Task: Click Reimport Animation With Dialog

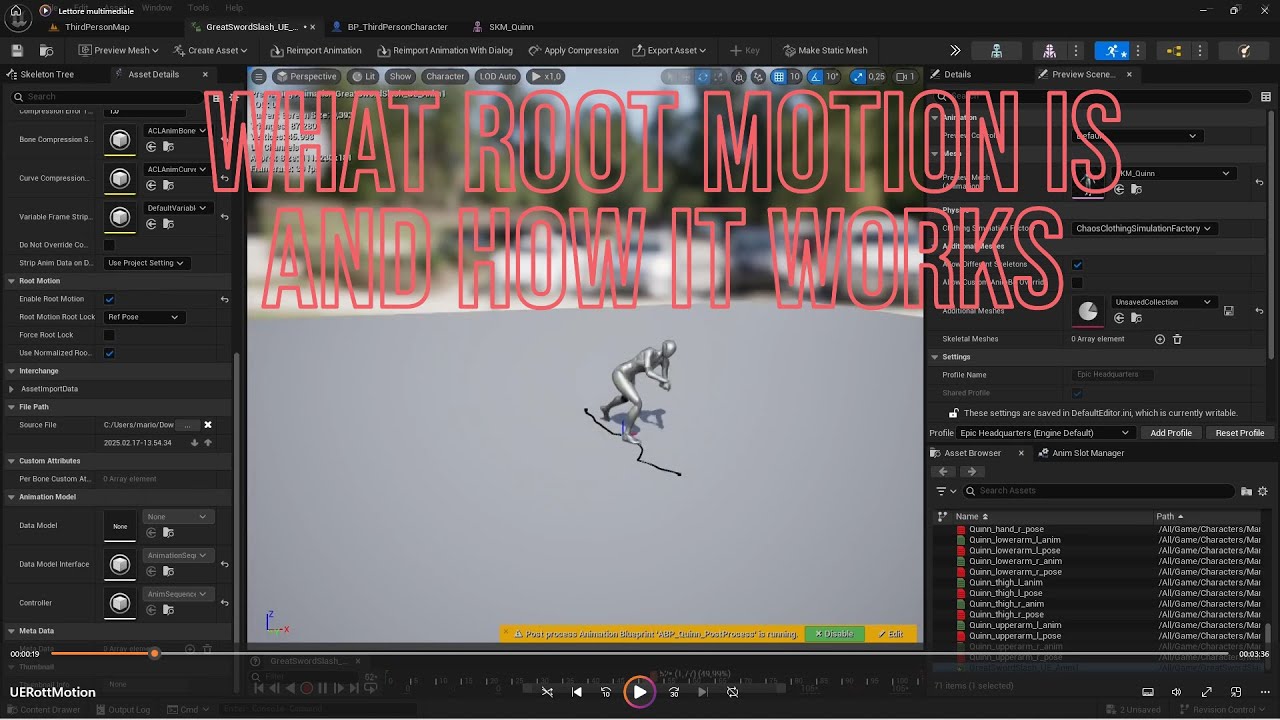Action: (x=445, y=50)
